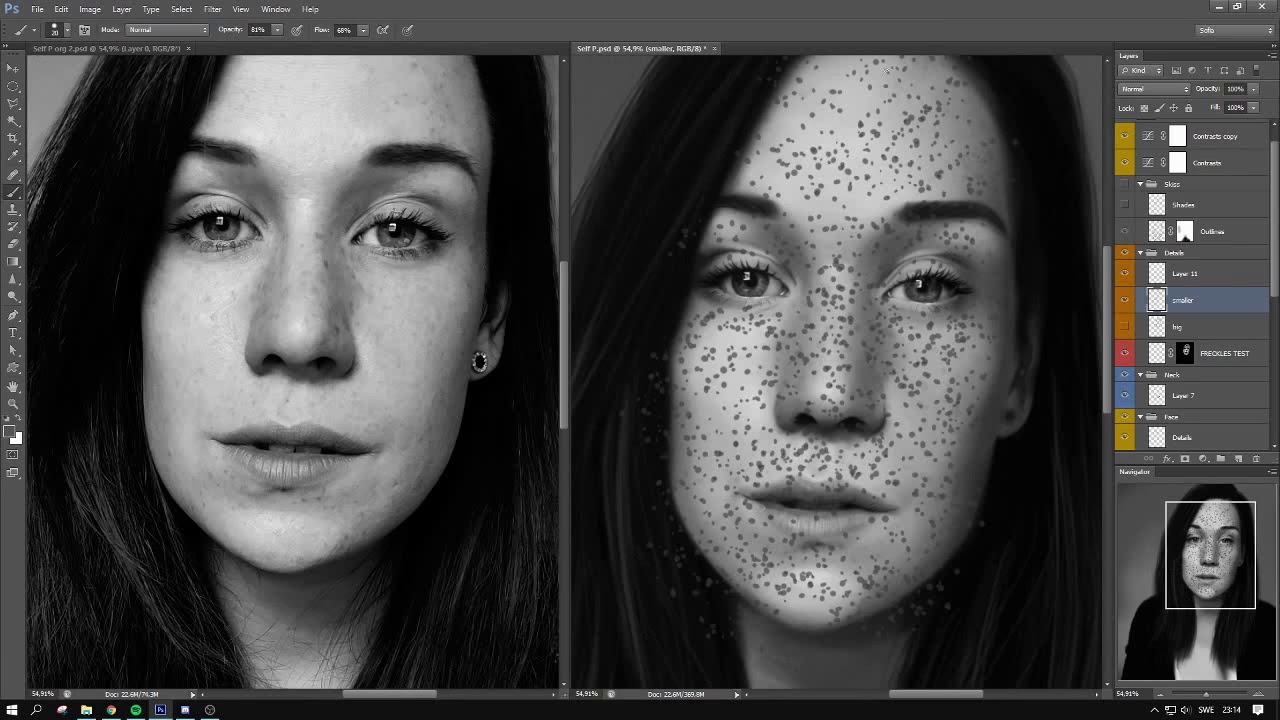This screenshot has width=1280, height=720.
Task: Select the FRECKLES TEST layer mask thumbnail
Action: tap(1186, 352)
